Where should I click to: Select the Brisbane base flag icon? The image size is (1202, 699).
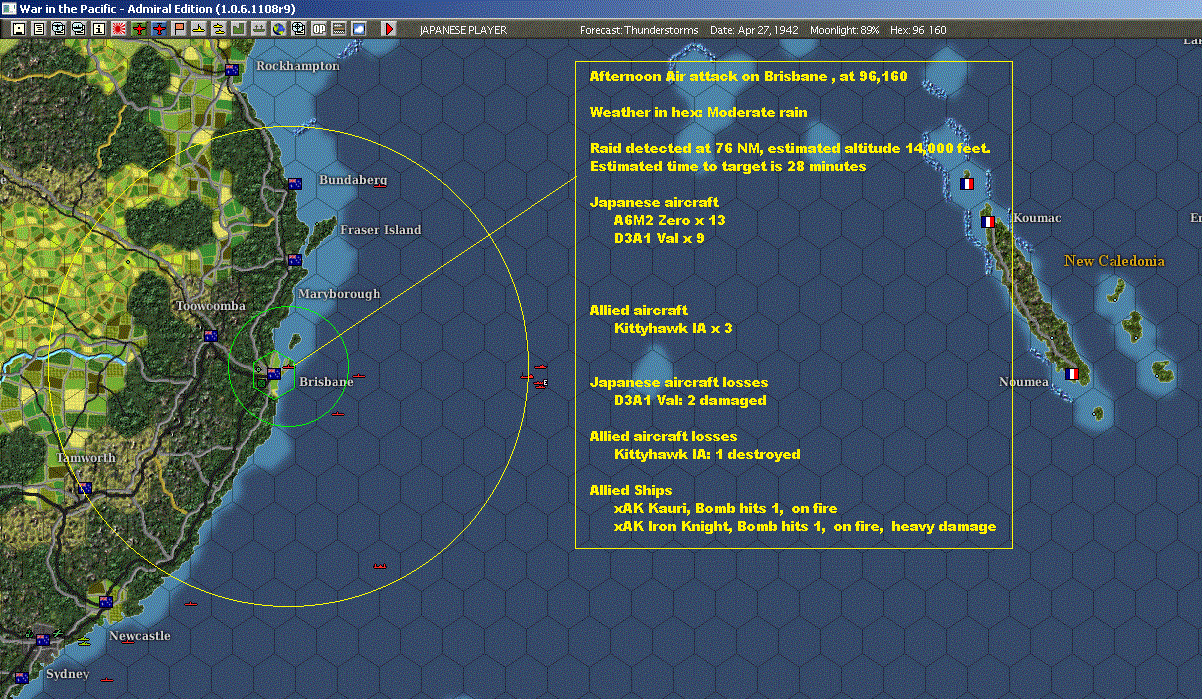[273, 374]
